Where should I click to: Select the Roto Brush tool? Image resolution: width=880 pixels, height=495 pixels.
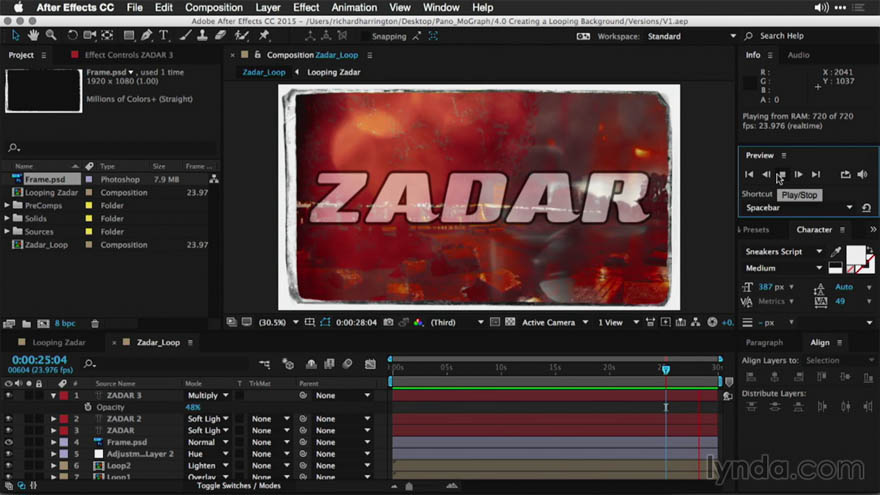242,35
